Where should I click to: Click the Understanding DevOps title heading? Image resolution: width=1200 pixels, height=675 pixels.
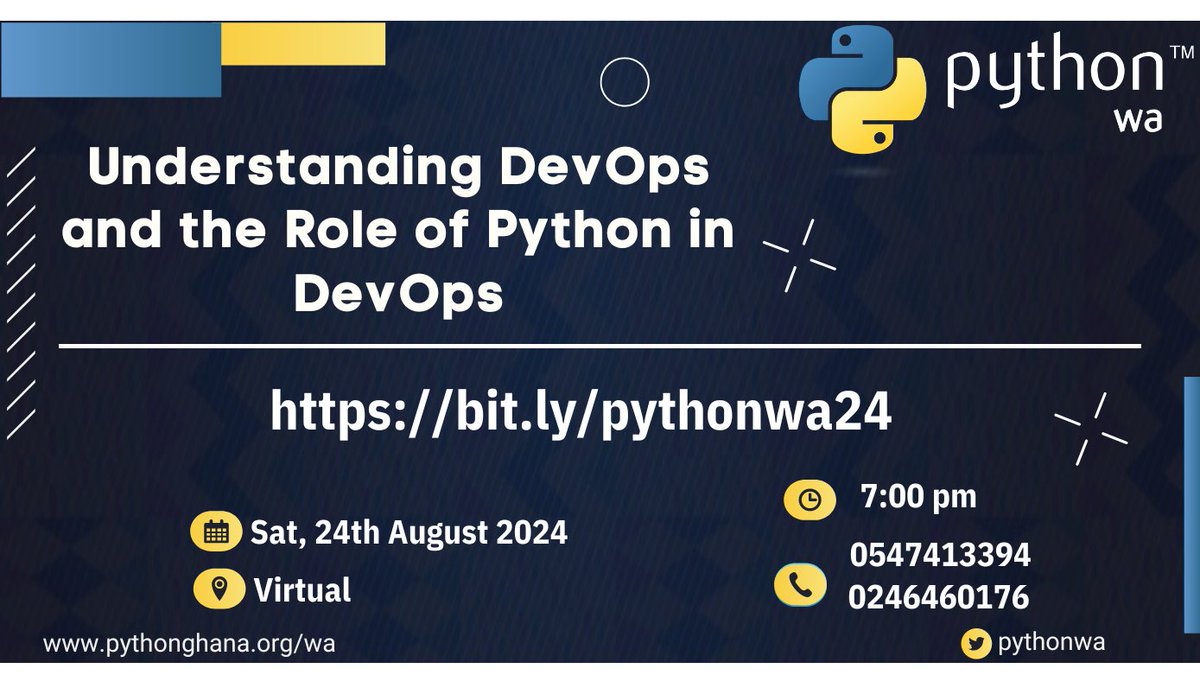[399, 230]
